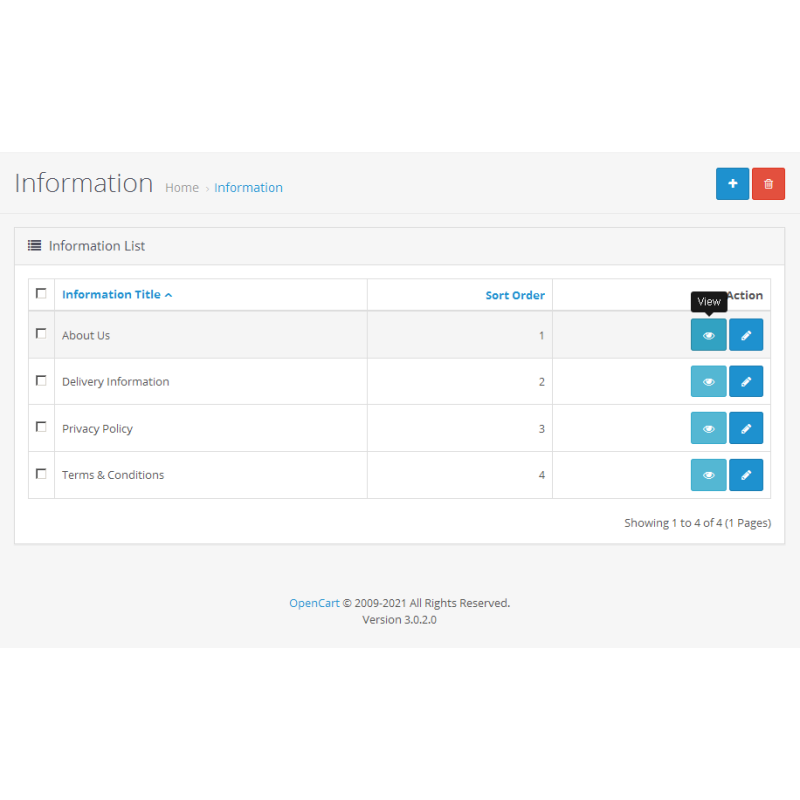Click pencil icon for Terms & Conditions
Screen dimensions: 800x800
click(x=746, y=475)
